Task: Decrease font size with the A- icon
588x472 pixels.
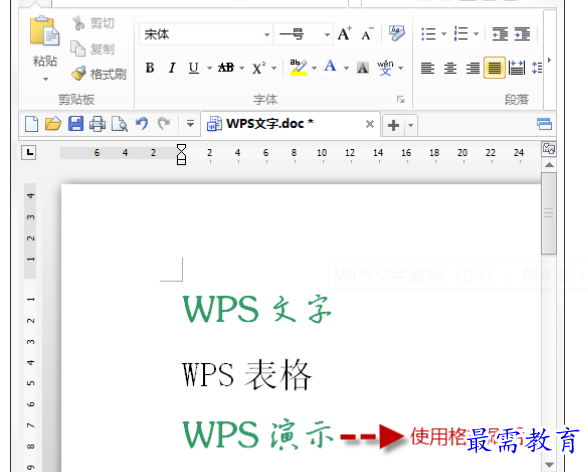Action: (368, 34)
